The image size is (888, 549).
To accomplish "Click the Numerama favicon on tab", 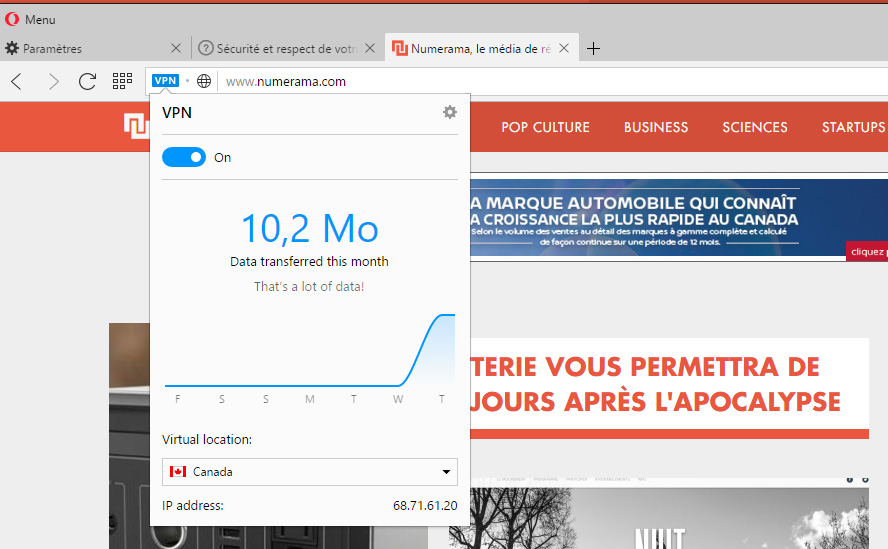I will tap(400, 49).
